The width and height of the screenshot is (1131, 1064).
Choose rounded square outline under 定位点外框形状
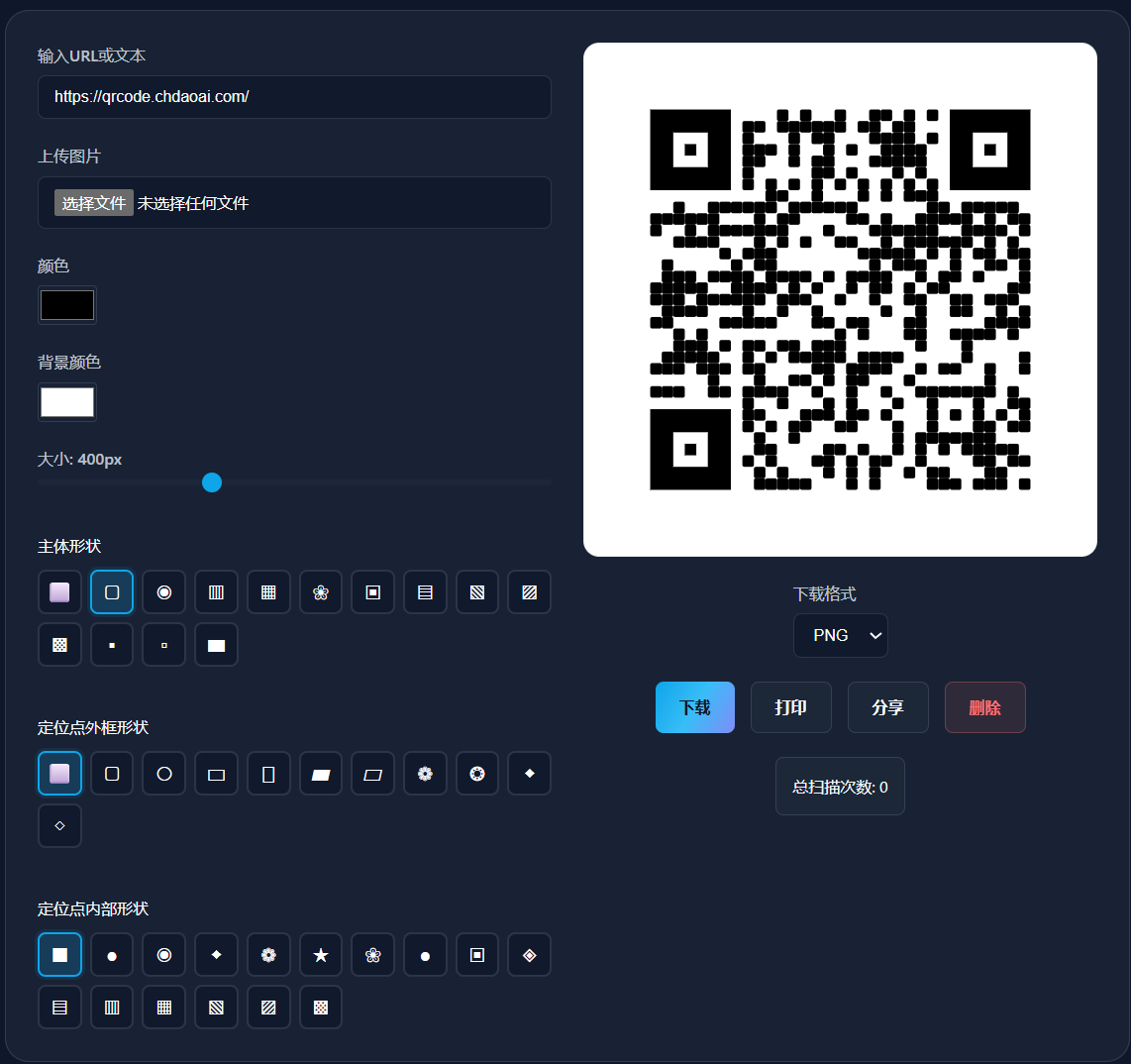[112, 774]
